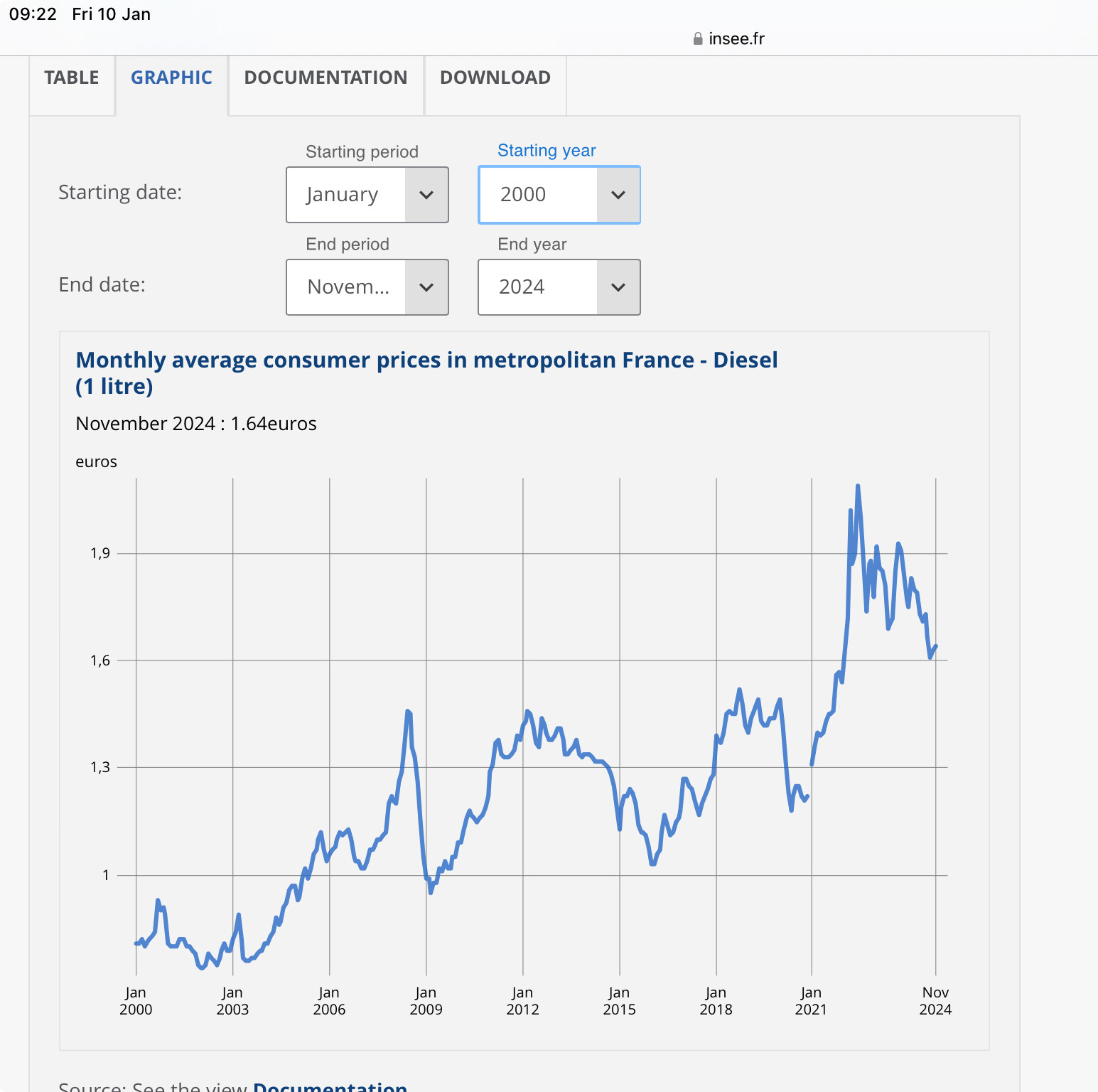1098x1092 pixels.
Task: Click the Jan 2021 axis label
Action: click(811, 1001)
